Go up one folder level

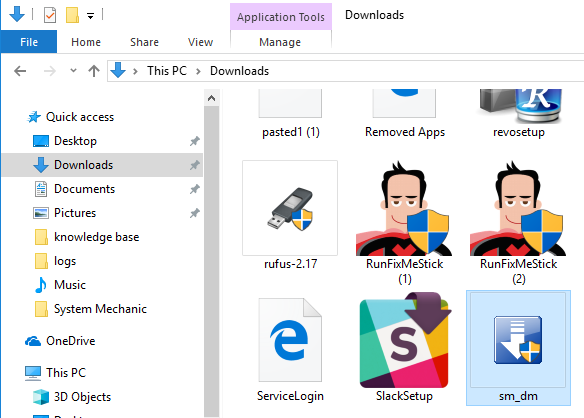[94, 71]
